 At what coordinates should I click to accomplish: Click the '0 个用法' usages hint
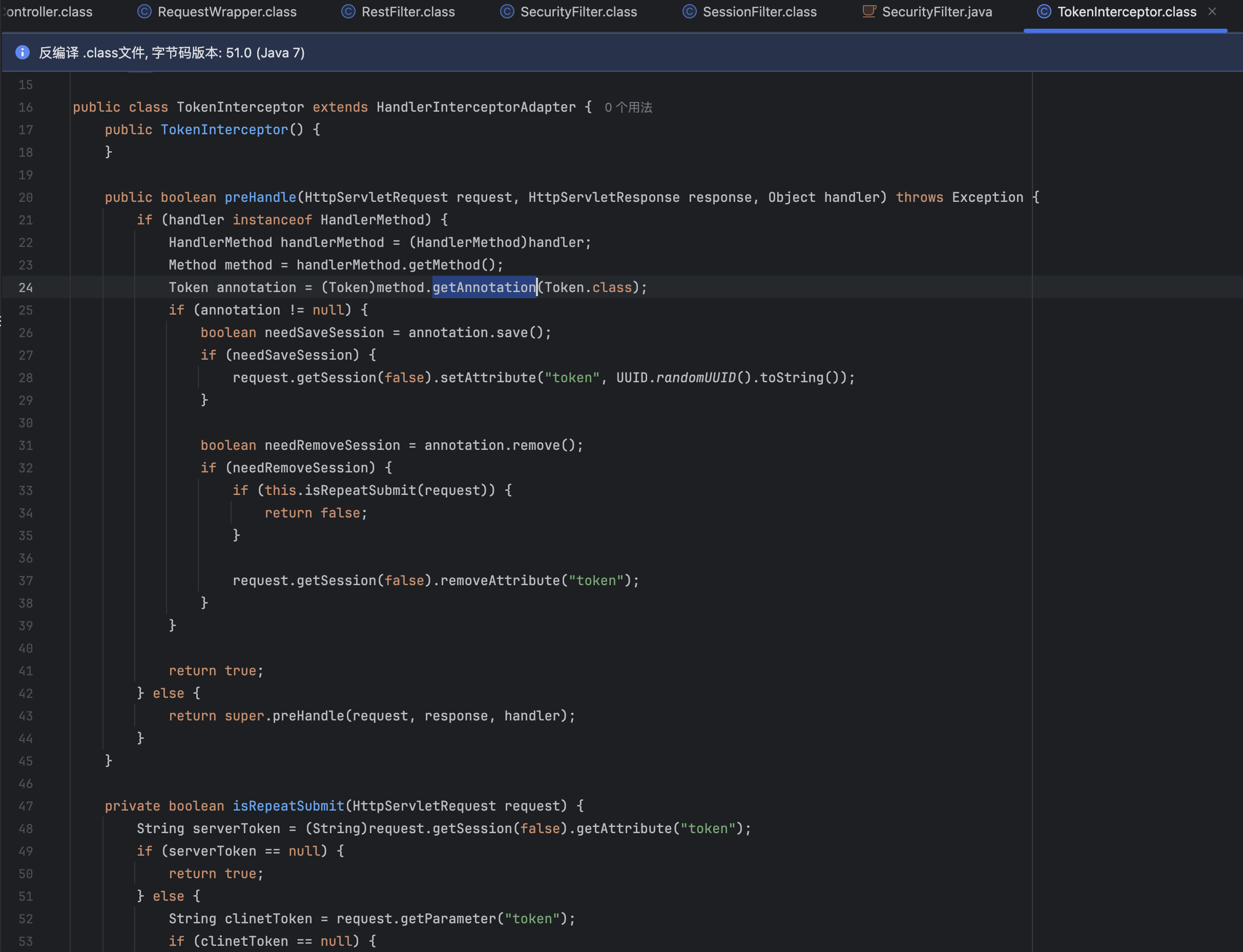pyautogui.click(x=628, y=107)
